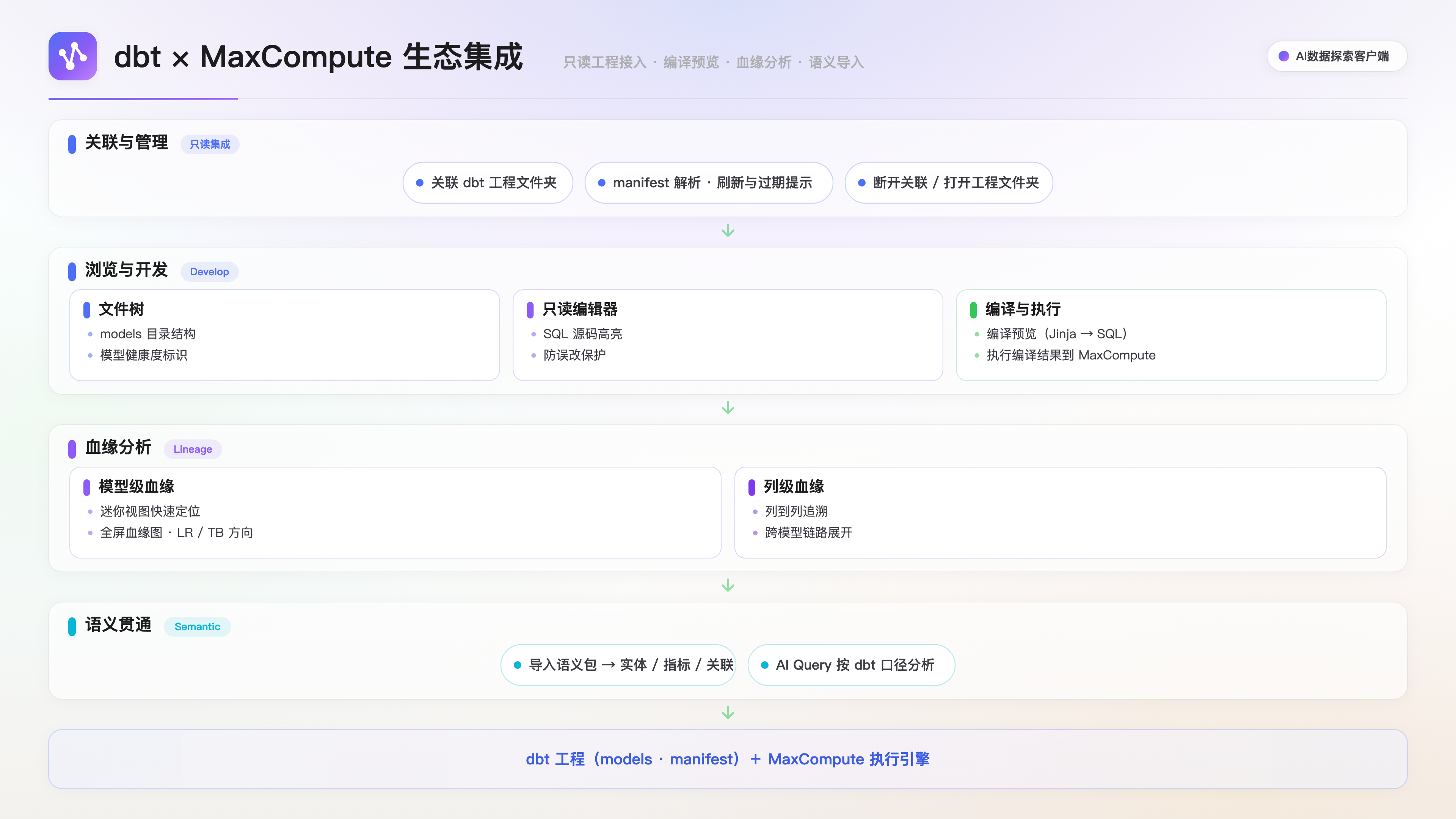1456x819 pixels.
Task: Click the SQL 源码高亮 item
Action: [583, 334]
